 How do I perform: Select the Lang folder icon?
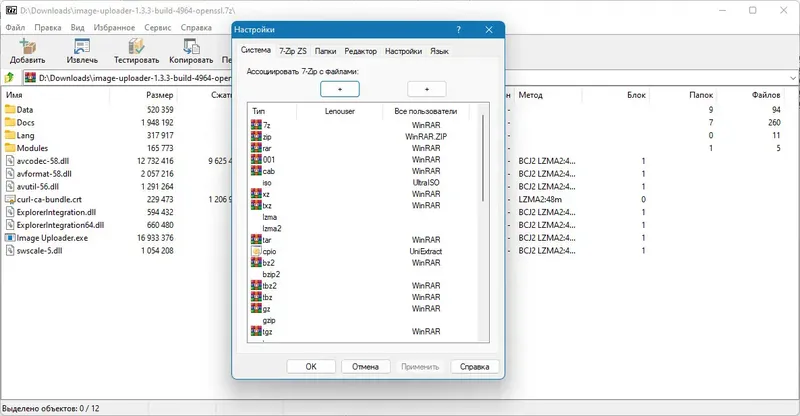tap(10, 135)
